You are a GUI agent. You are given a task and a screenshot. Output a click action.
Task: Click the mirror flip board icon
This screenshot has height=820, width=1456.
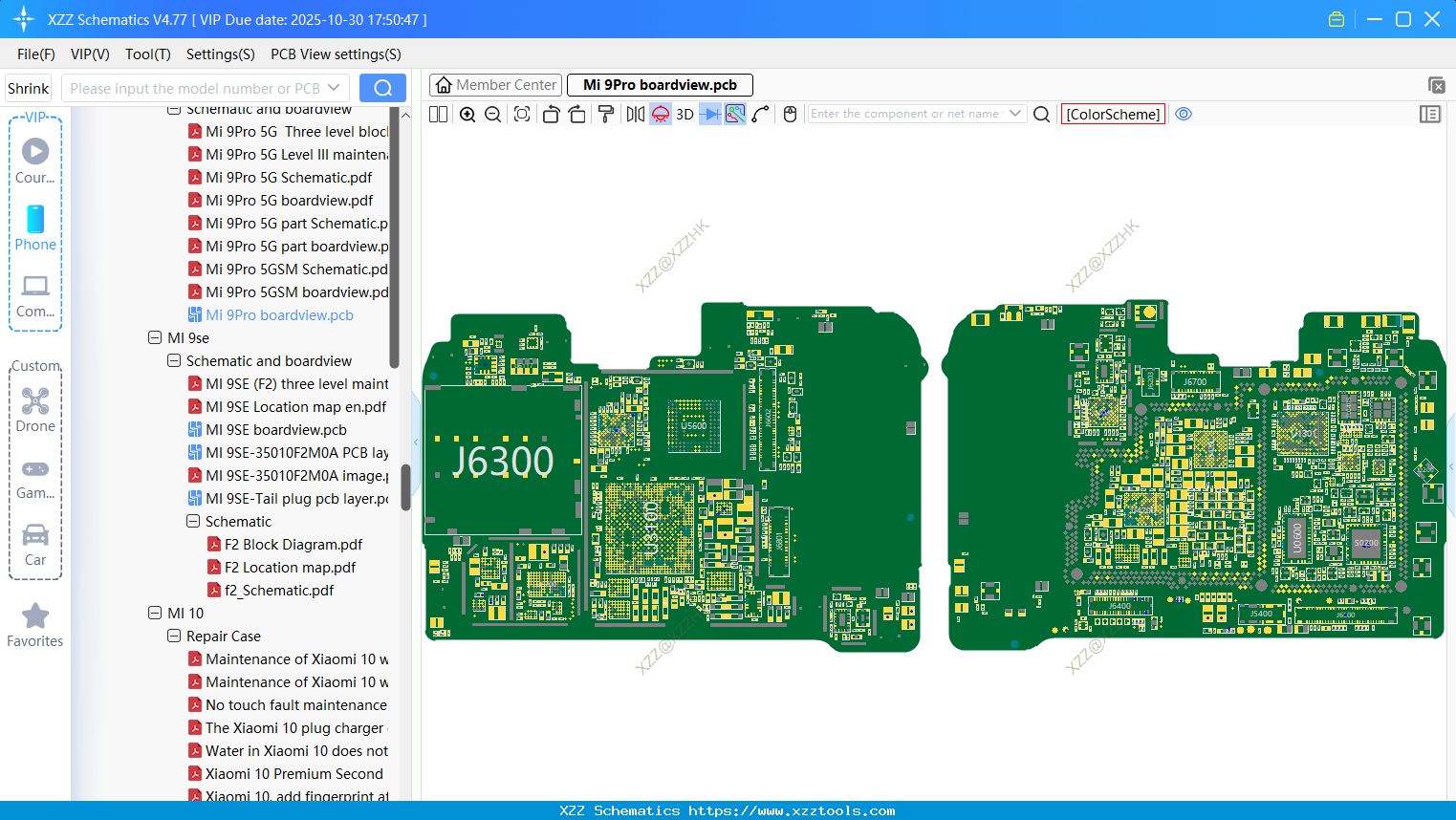[x=635, y=115]
